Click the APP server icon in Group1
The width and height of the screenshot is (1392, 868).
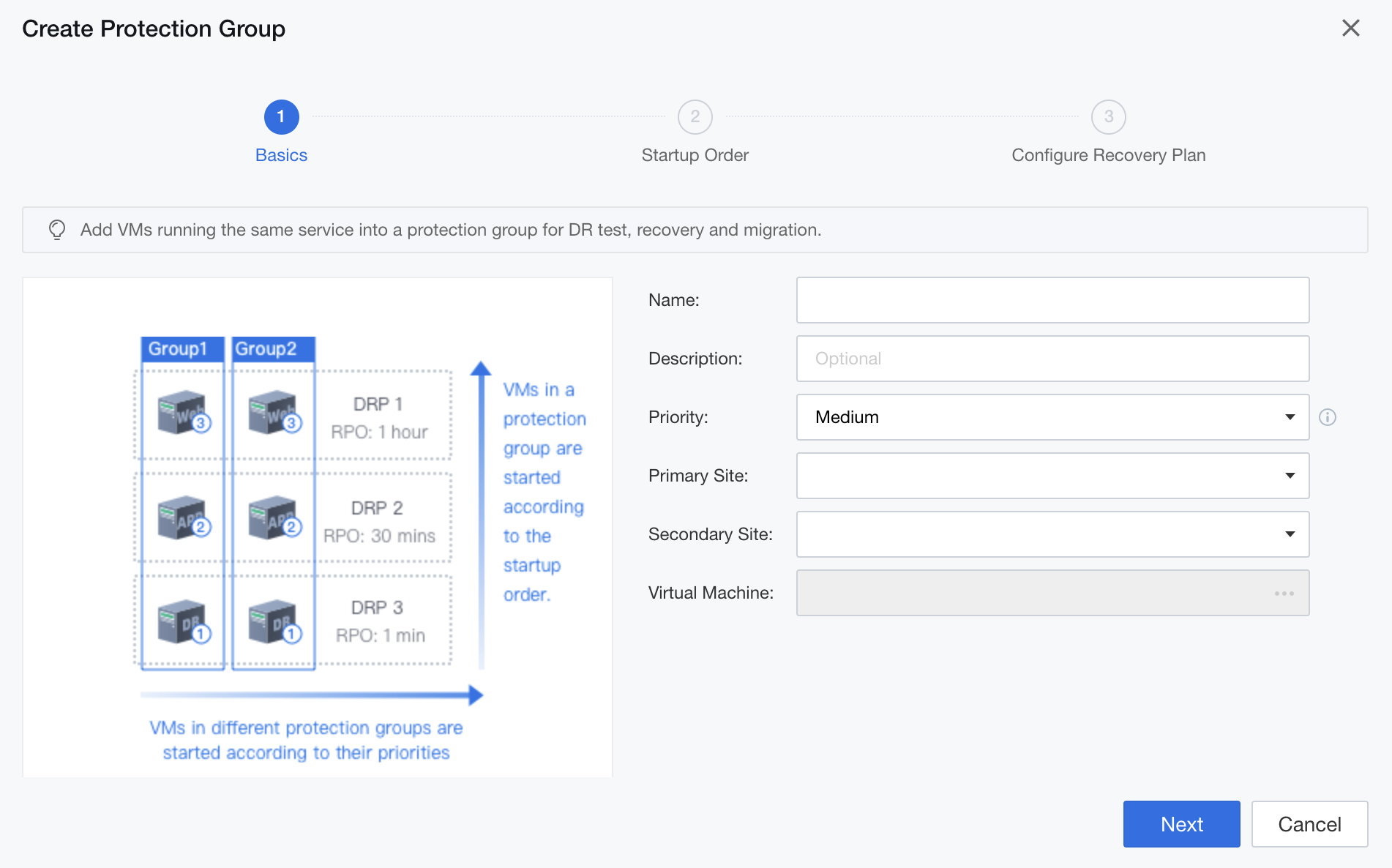click(x=184, y=517)
